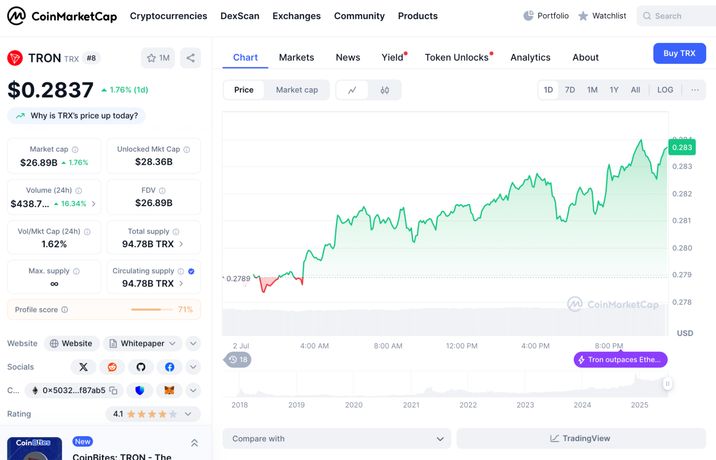The width and height of the screenshot is (716, 460).
Task: Open the TRON Website link
Action: 71,344
